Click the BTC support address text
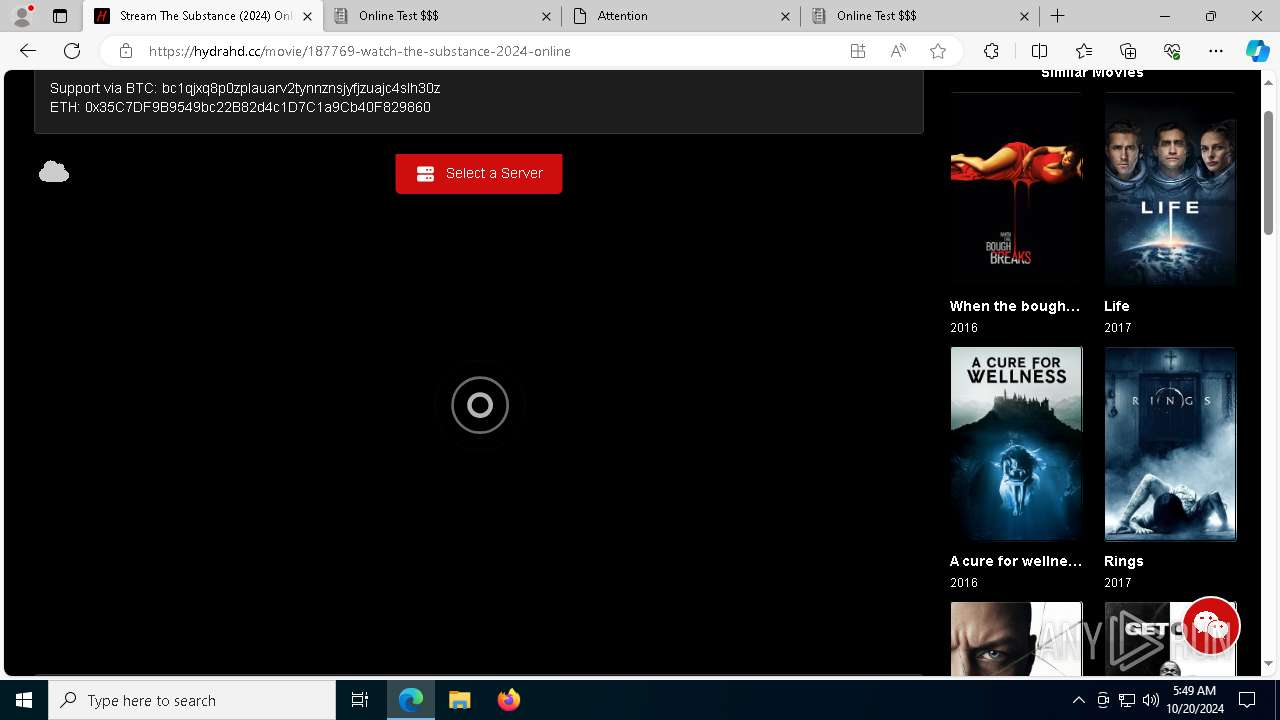 click(x=301, y=88)
